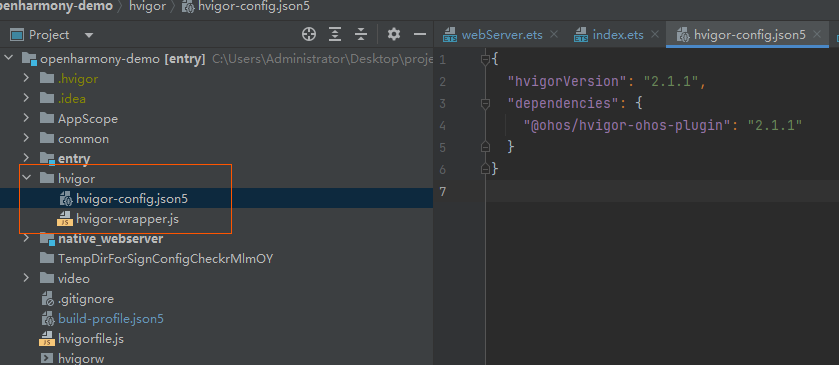Select hvigorfile.js in the tree
The width and height of the screenshot is (839, 365).
tap(91, 339)
